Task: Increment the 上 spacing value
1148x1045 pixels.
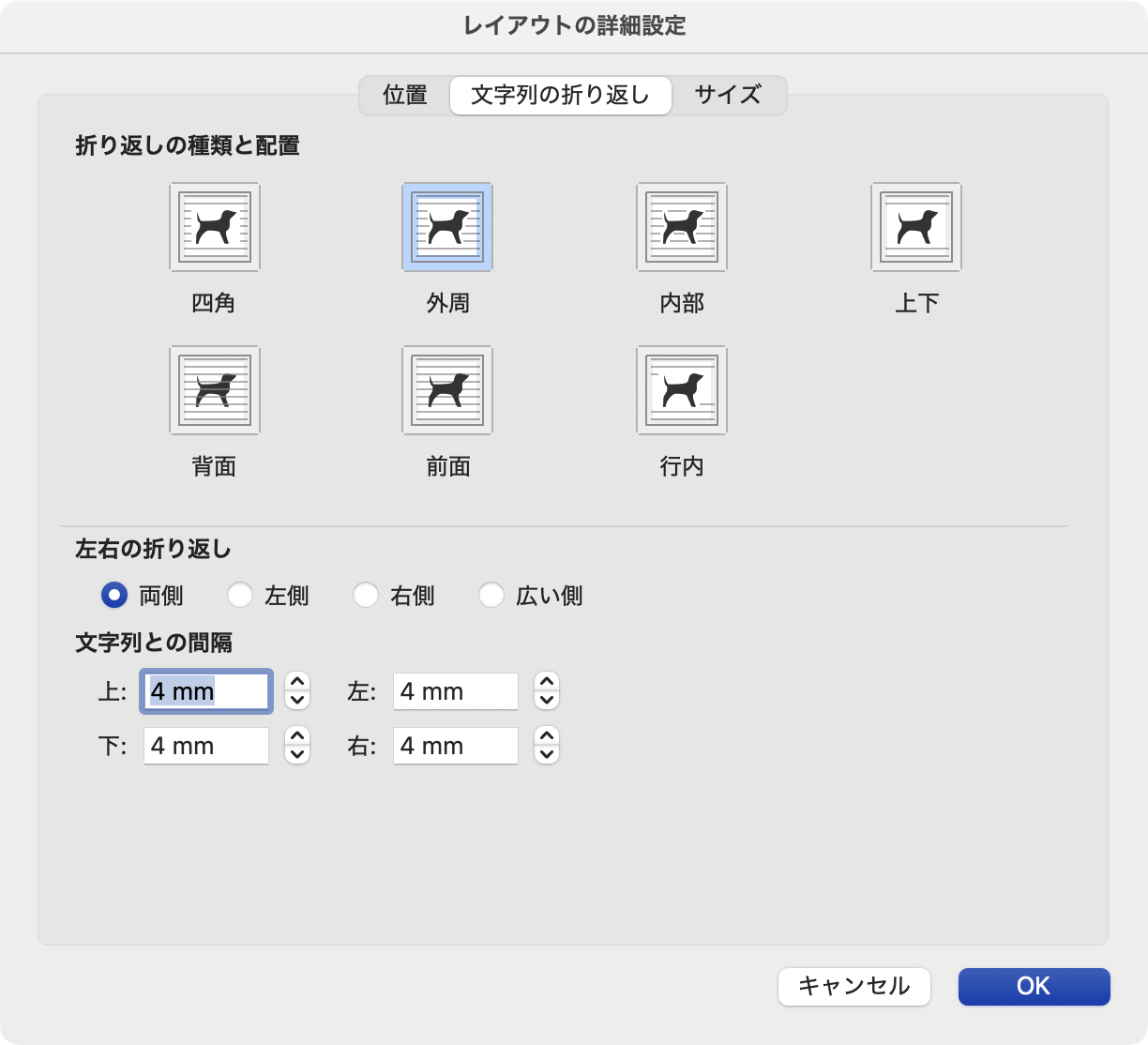Action: (x=296, y=683)
